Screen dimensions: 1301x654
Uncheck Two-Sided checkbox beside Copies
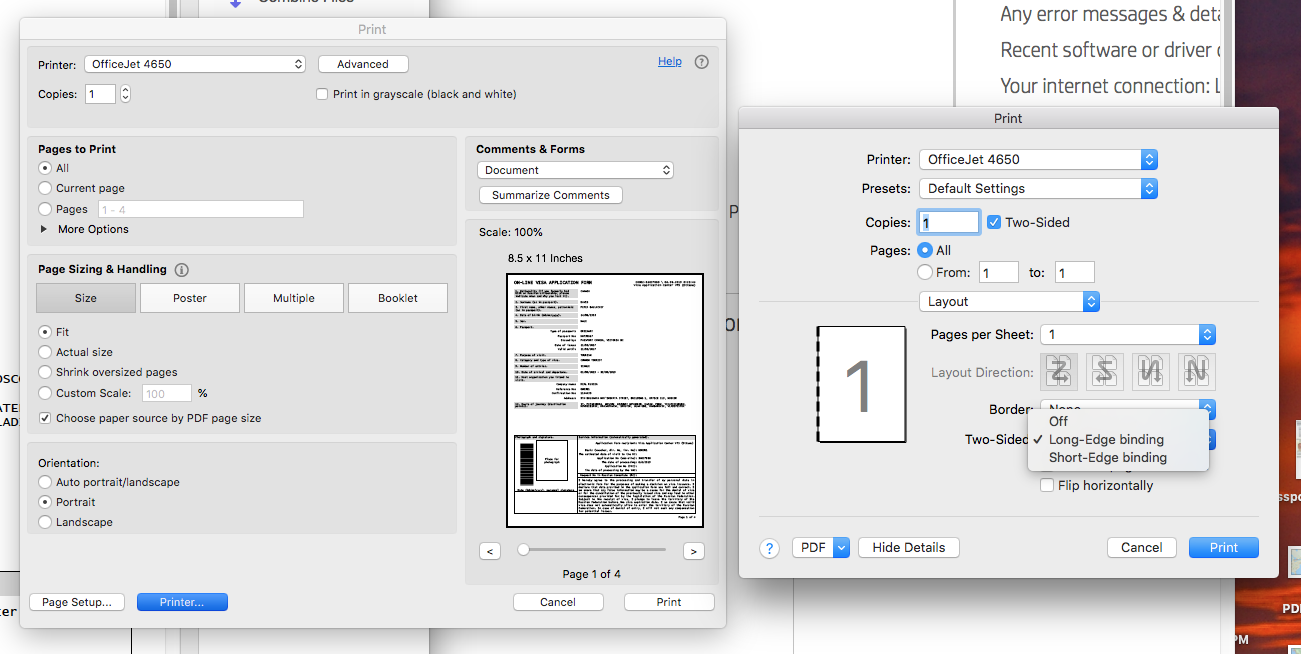tap(994, 222)
